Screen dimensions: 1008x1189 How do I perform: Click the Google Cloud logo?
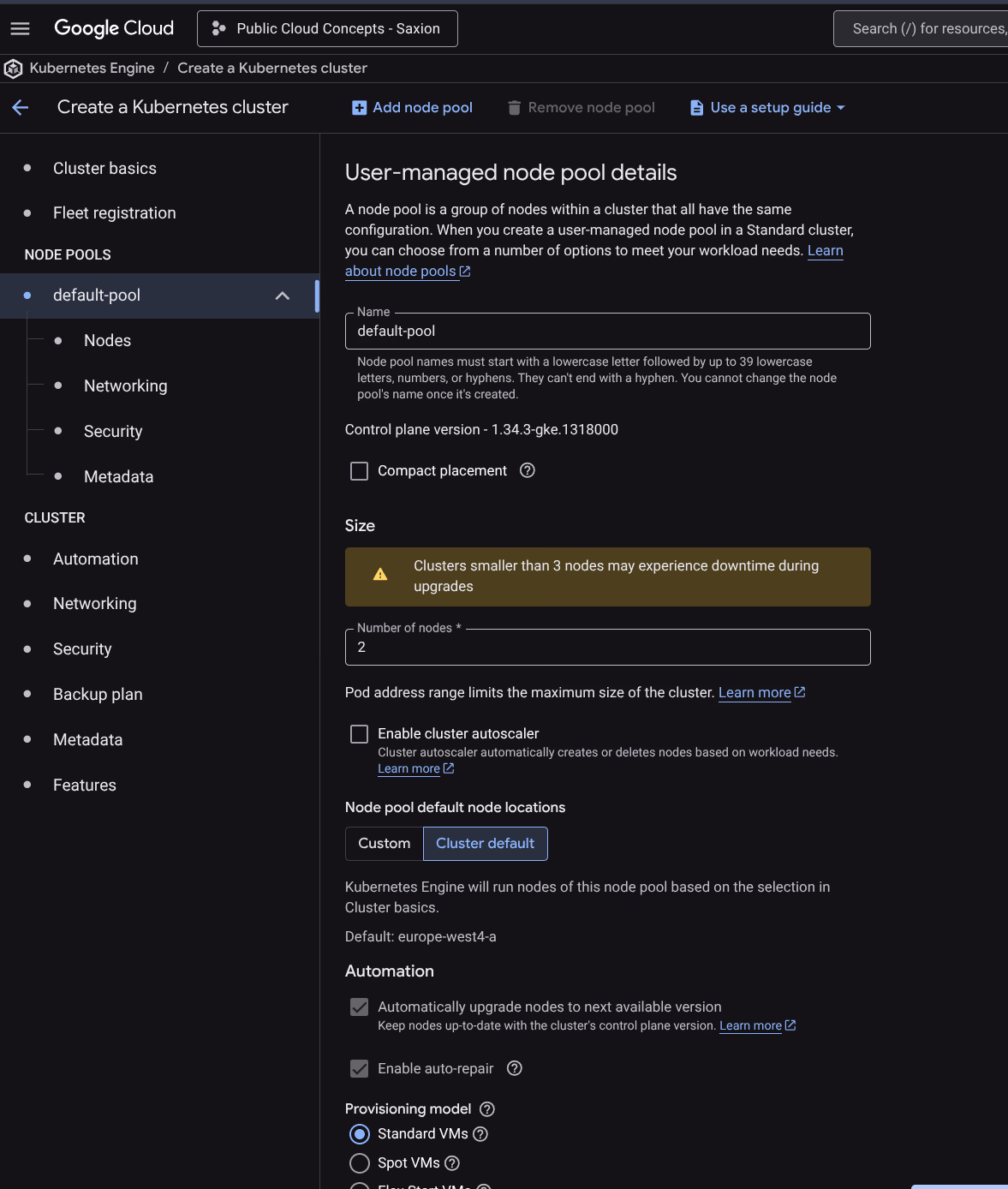pos(113,27)
